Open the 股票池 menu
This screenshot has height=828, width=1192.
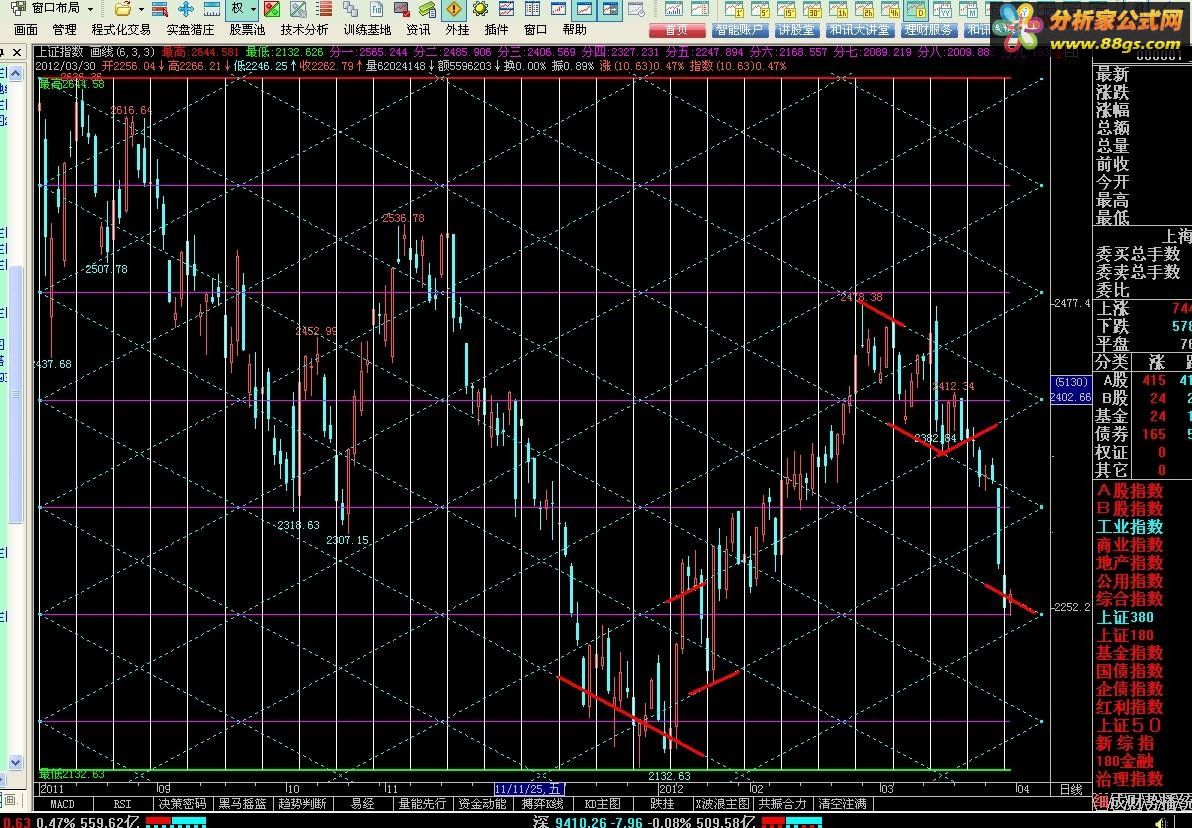(247, 30)
